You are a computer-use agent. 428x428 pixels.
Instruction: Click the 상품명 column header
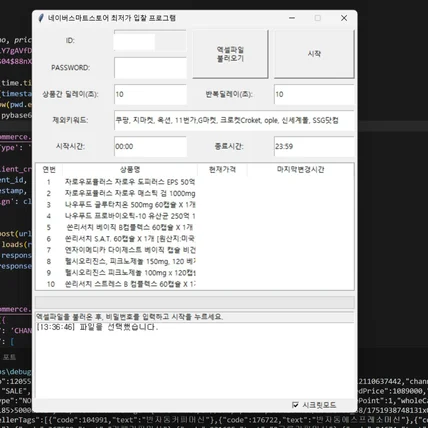click(x=130, y=169)
